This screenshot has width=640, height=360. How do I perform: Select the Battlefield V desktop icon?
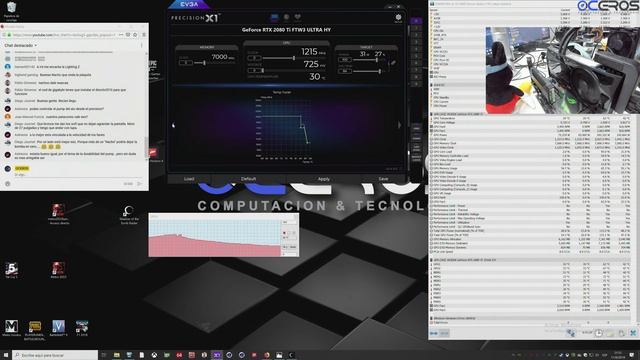pyautogui.click(x=58, y=328)
